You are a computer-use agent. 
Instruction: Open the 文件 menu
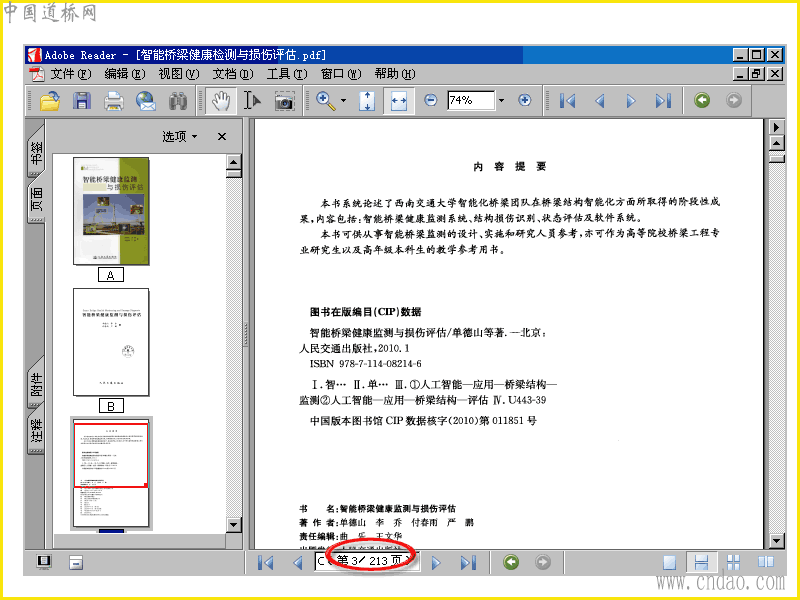[70, 74]
